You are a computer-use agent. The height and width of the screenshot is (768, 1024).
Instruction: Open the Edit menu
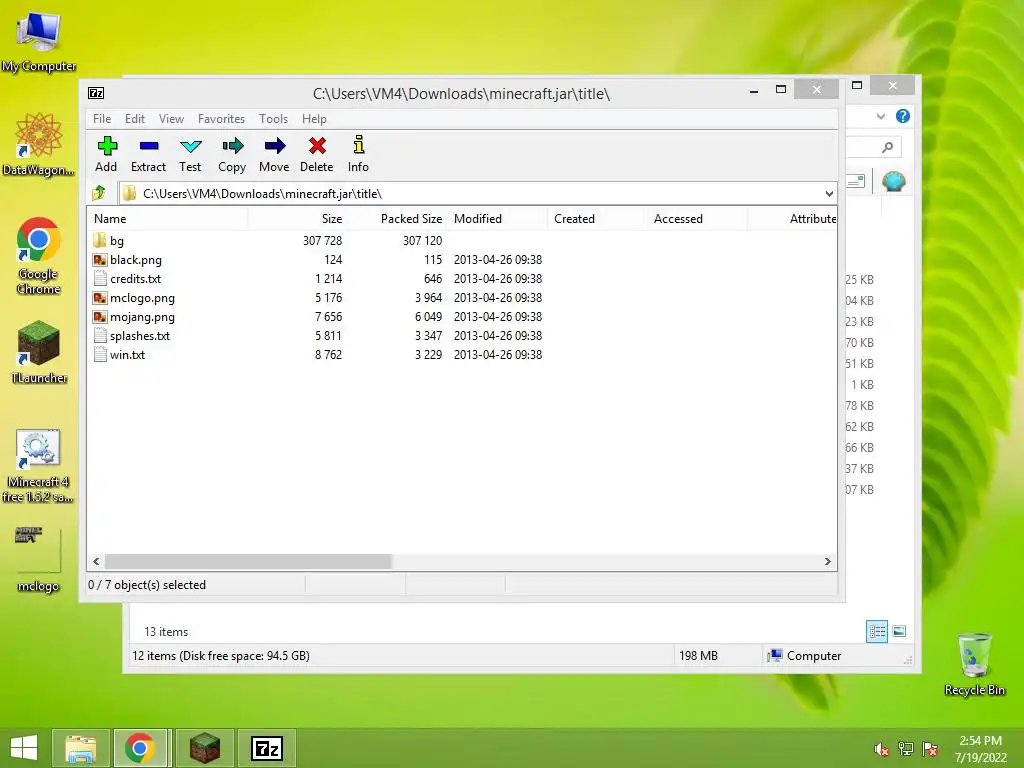point(135,119)
